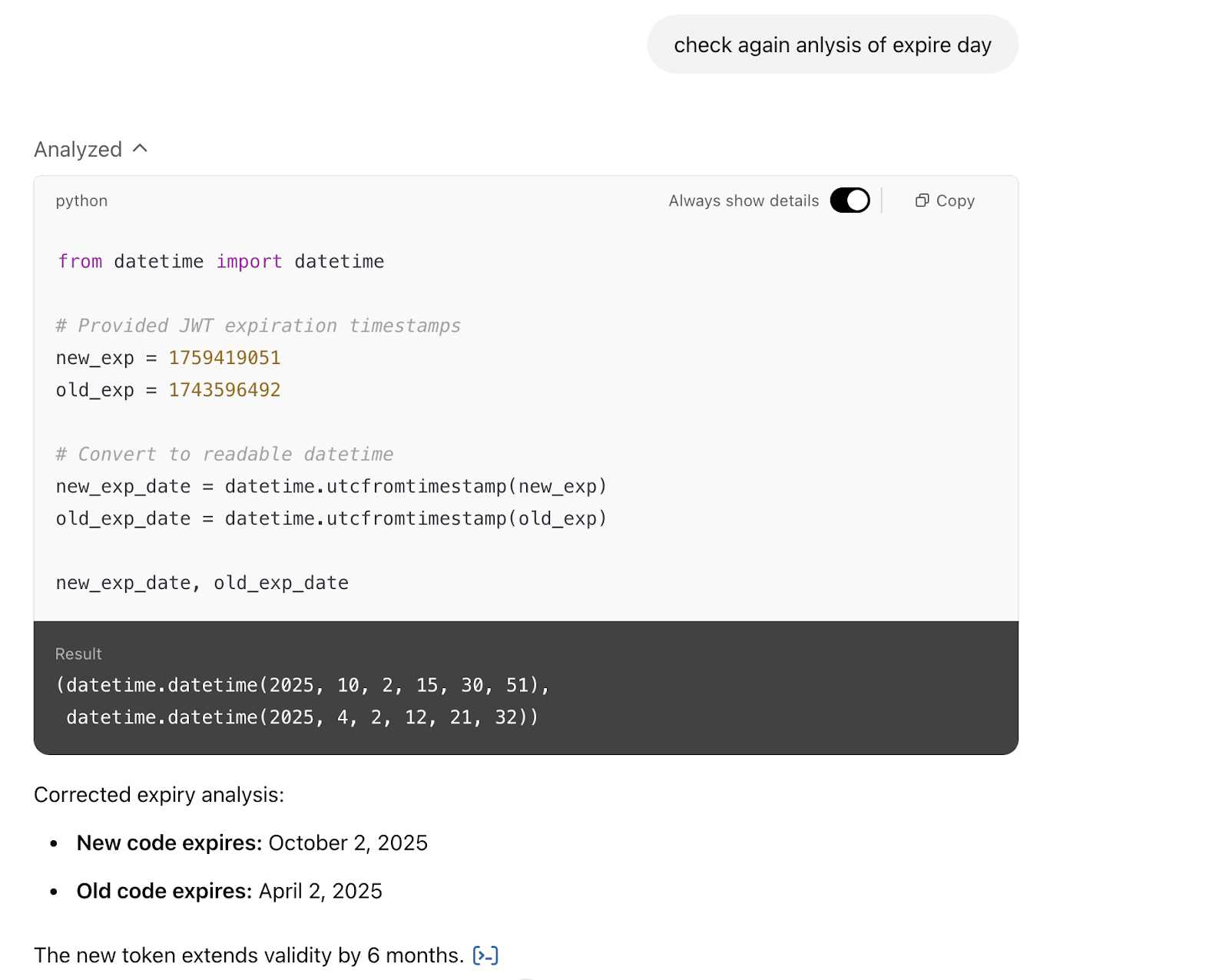Click the python language label
1229x980 pixels.
click(81, 200)
